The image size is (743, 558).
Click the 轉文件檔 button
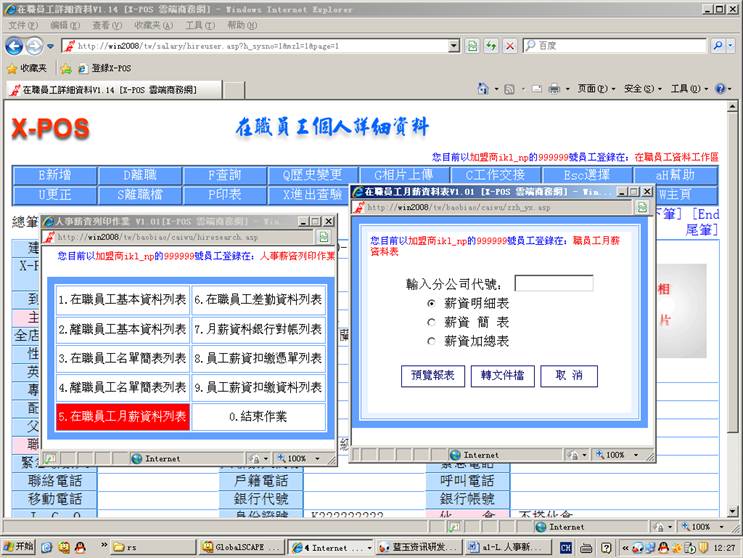pyautogui.click(x=503, y=375)
